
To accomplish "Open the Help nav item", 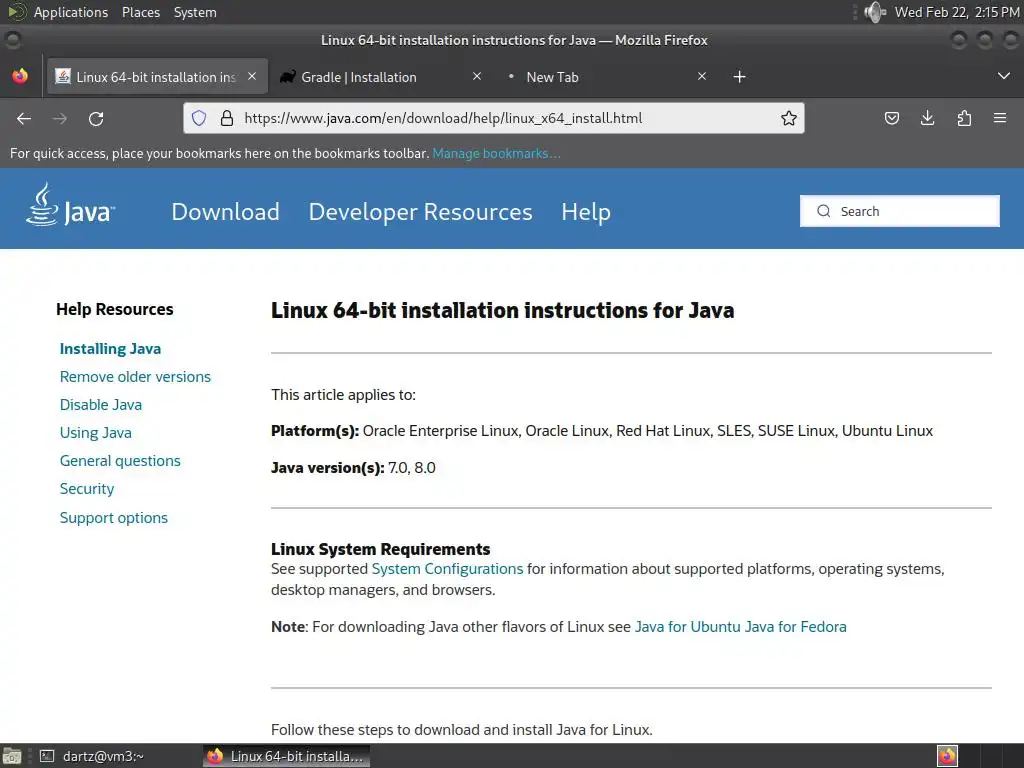I will click(x=586, y=212).
